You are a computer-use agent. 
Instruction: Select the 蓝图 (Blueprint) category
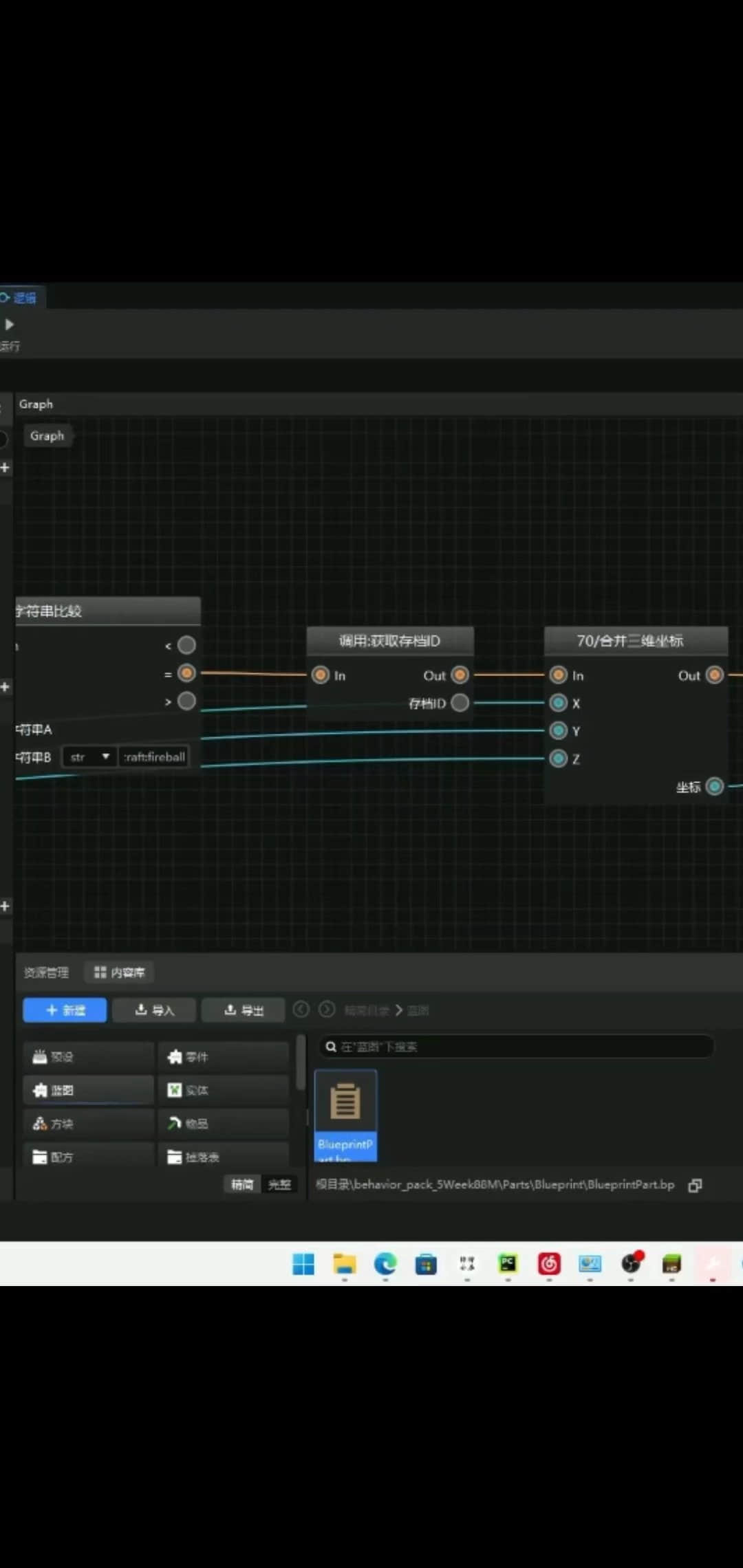click(88, 1090)
